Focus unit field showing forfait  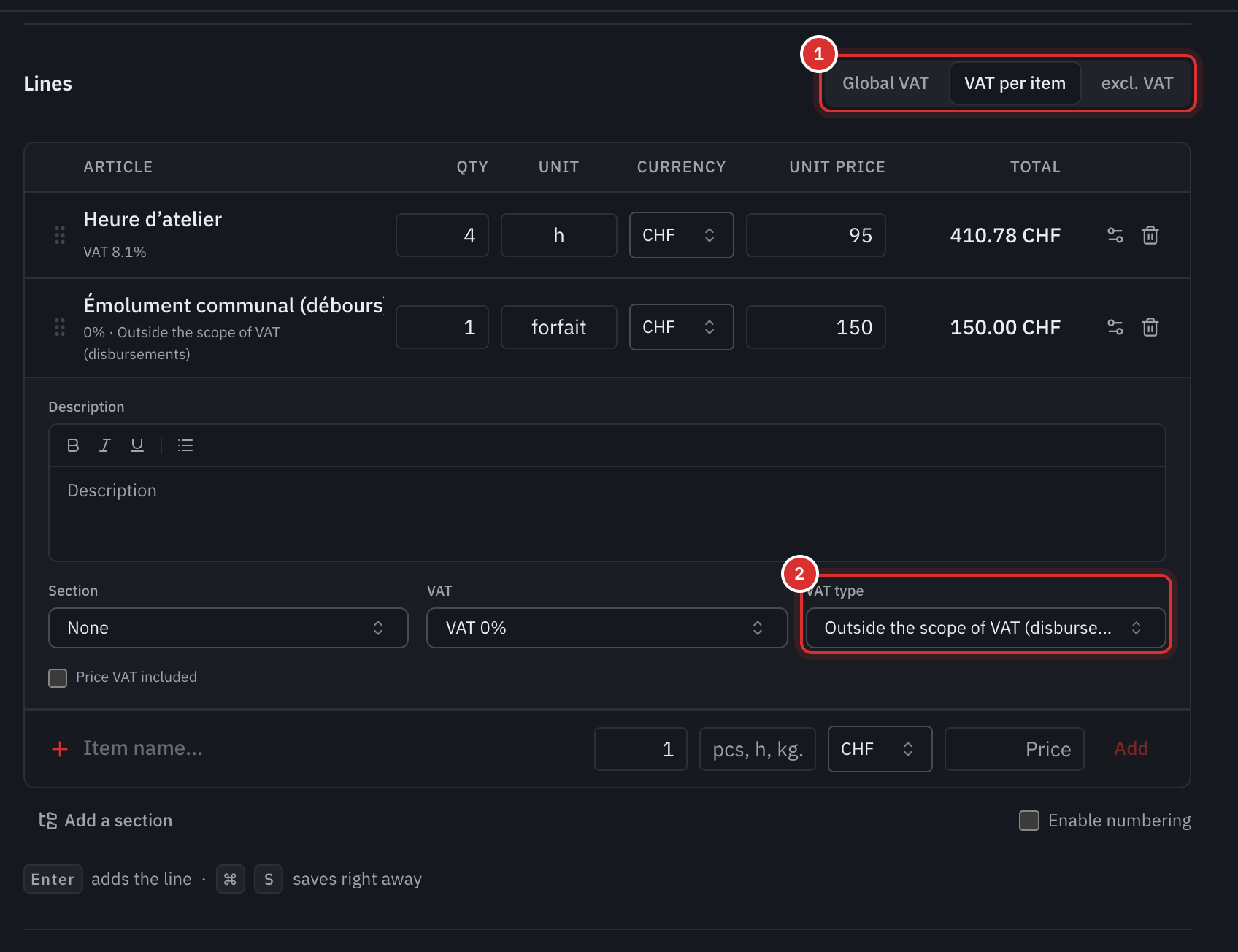tap(559, 327)
